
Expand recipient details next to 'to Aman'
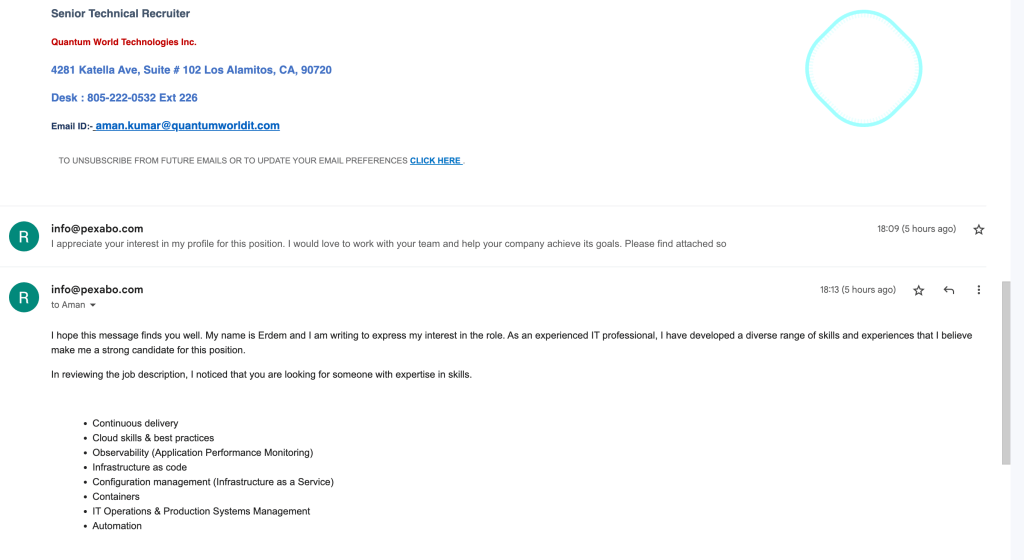point(93,305)
